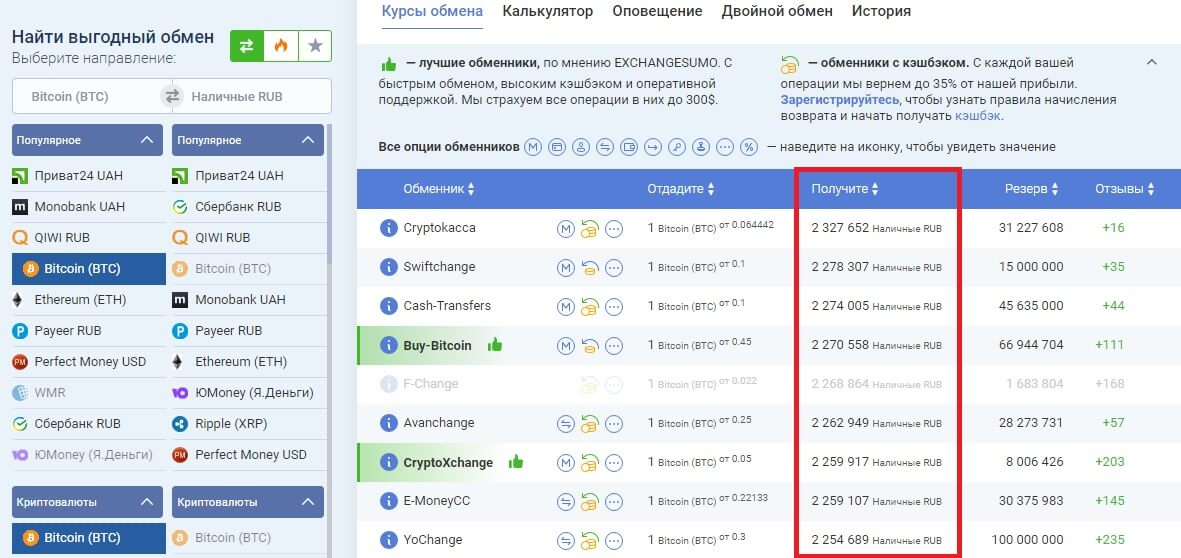Open info icon for Avanchange
The width and height of the screenshot is (1181, 558).
pyautogui.click(x=389, y=423)
